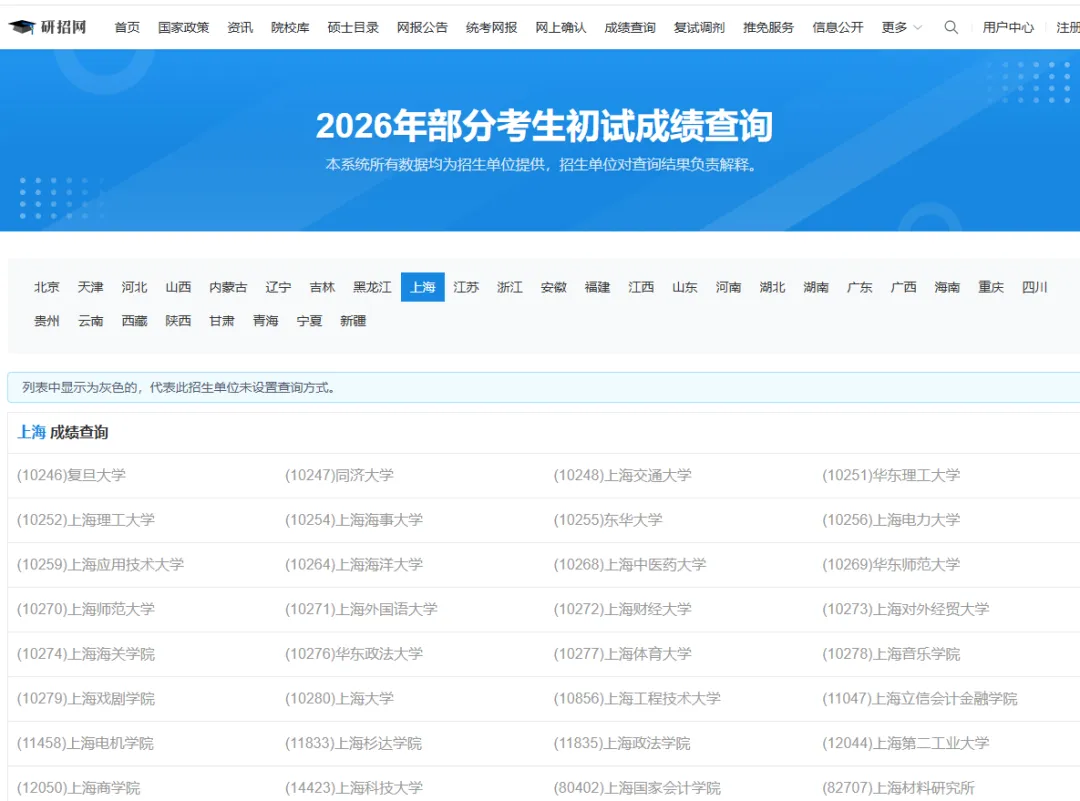Open 成绩查询 navigation item
The image size is (1080, 801).
click(x=630, y=28)
